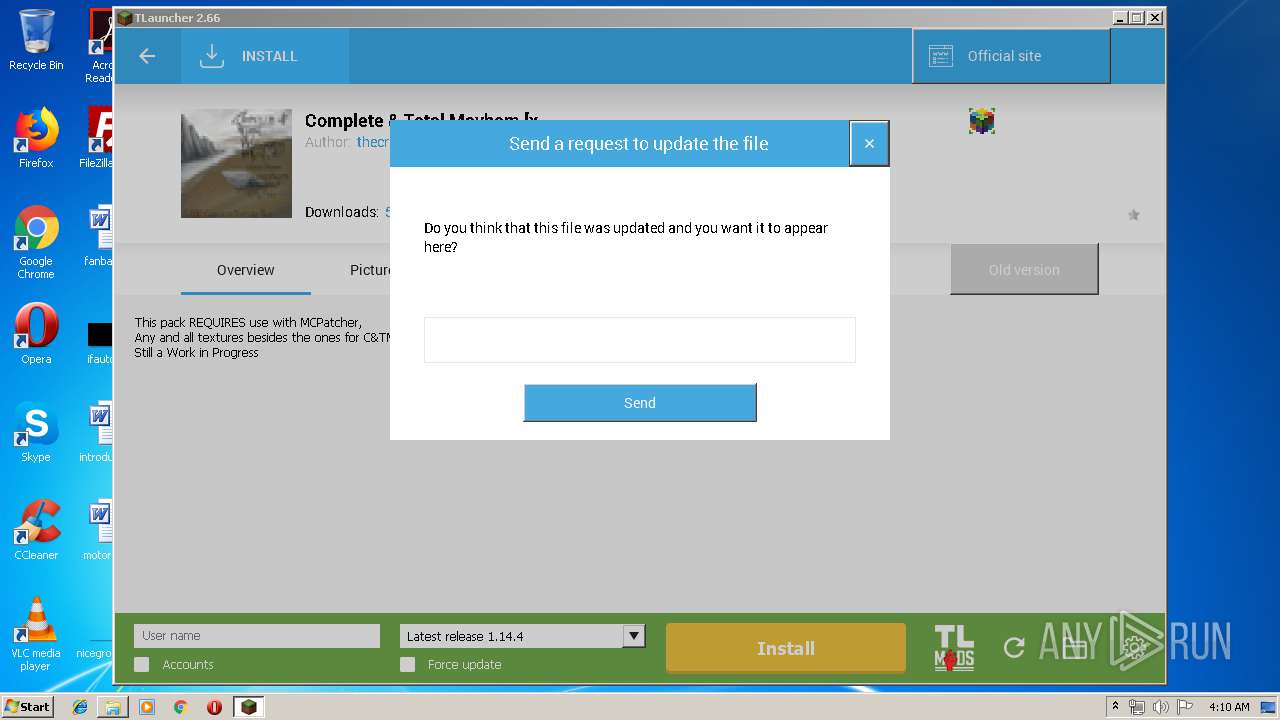Click the Old version button
Viewport: 1280px width, 720px height.
click(1024, 270)
